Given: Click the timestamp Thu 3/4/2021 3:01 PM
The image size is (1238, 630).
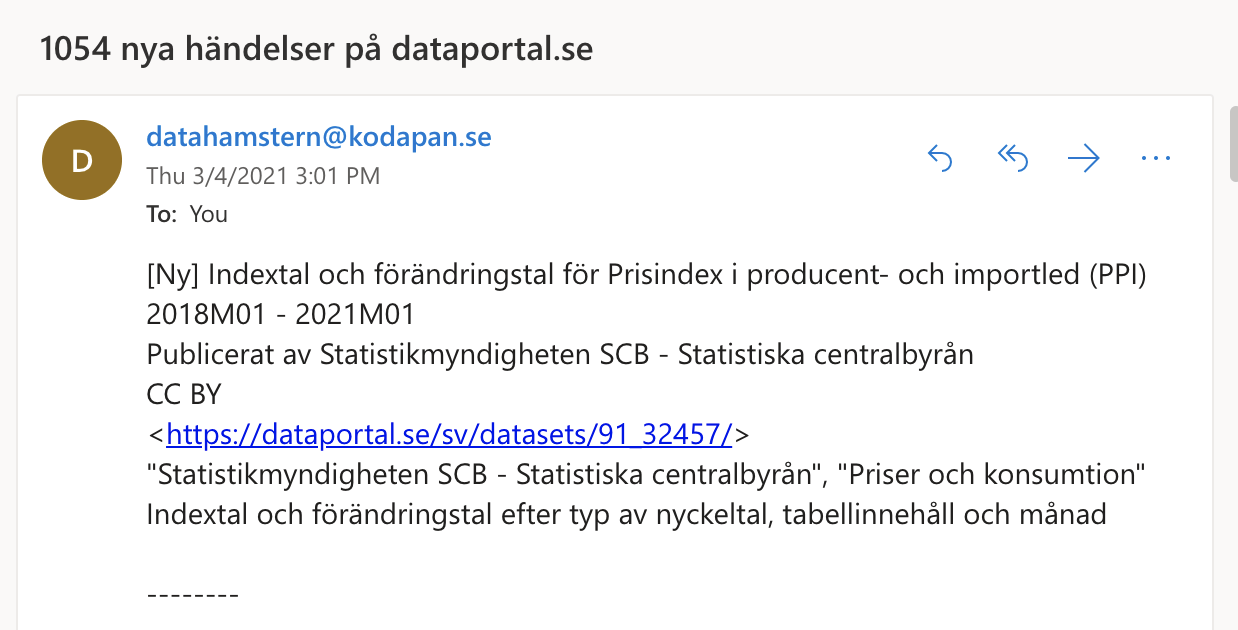Looking at the screenshot, I should (x=263, y=177).
